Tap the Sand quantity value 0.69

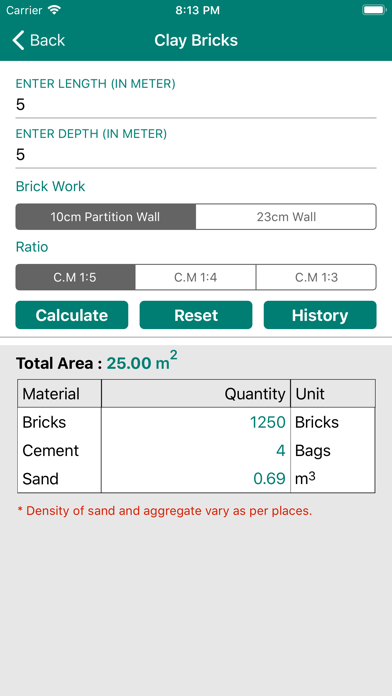click(269, 479)
